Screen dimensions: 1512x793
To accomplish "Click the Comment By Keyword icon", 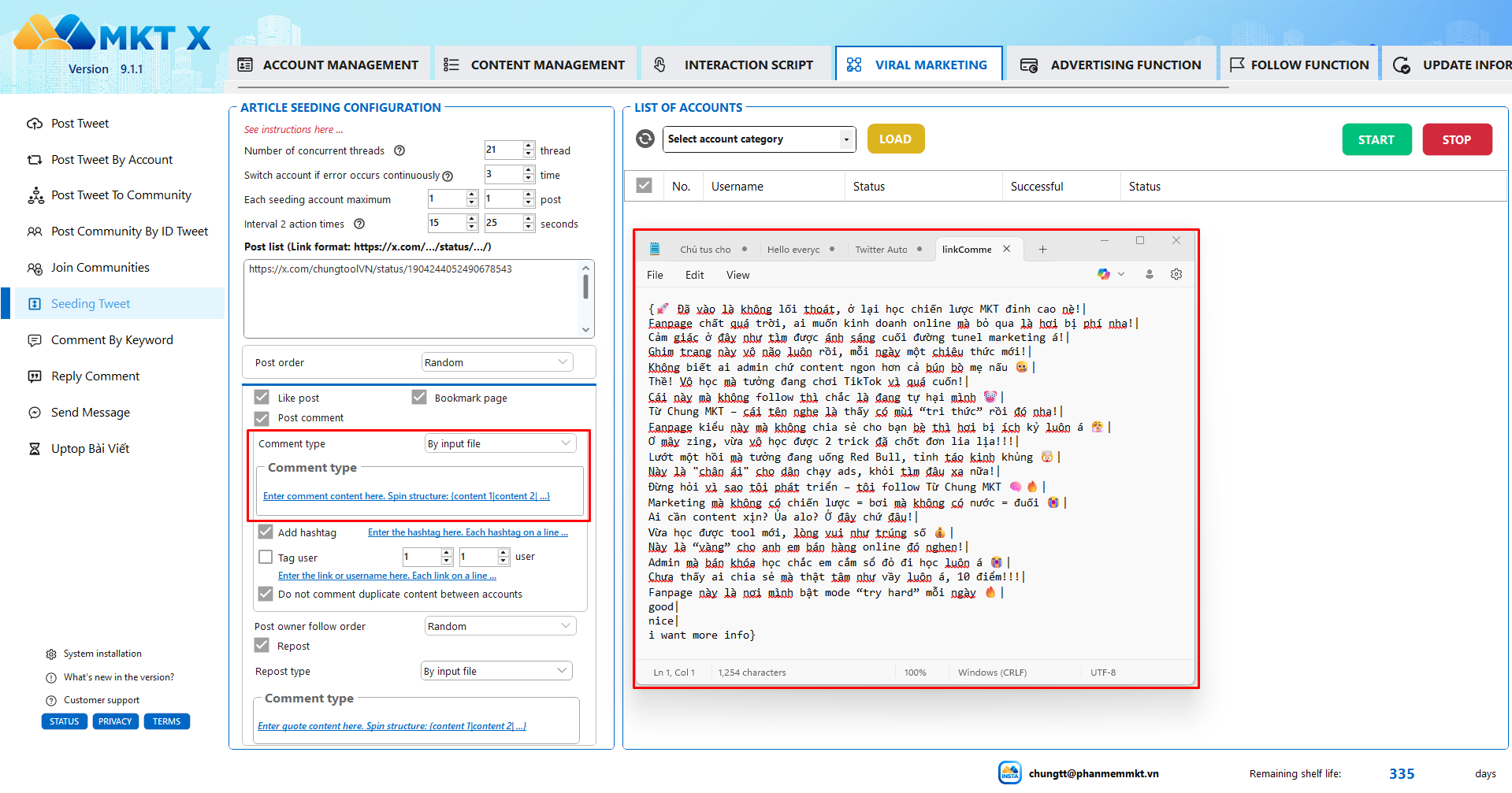I will pos(35,340).
